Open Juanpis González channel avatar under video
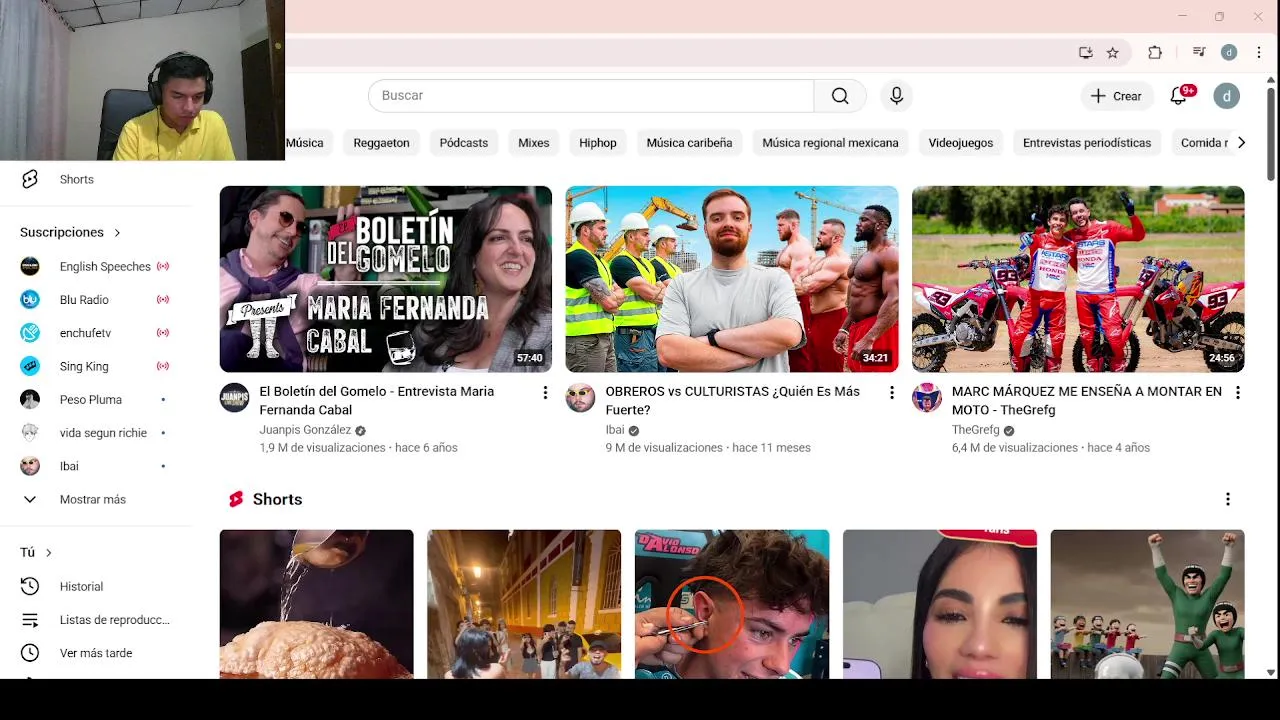Viewport: 1280px width, 720px height. [x=235, y=398]
